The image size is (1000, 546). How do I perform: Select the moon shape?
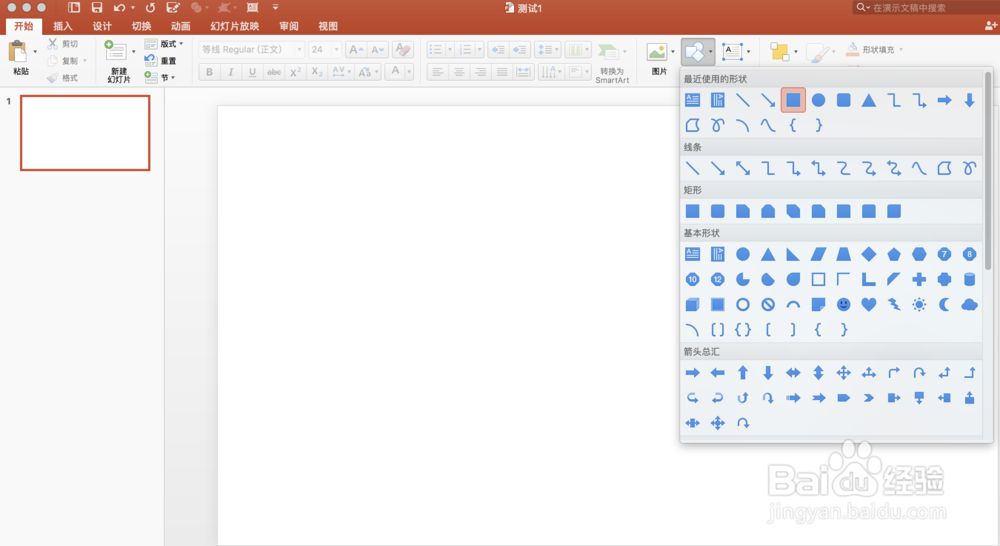point(944,305)
